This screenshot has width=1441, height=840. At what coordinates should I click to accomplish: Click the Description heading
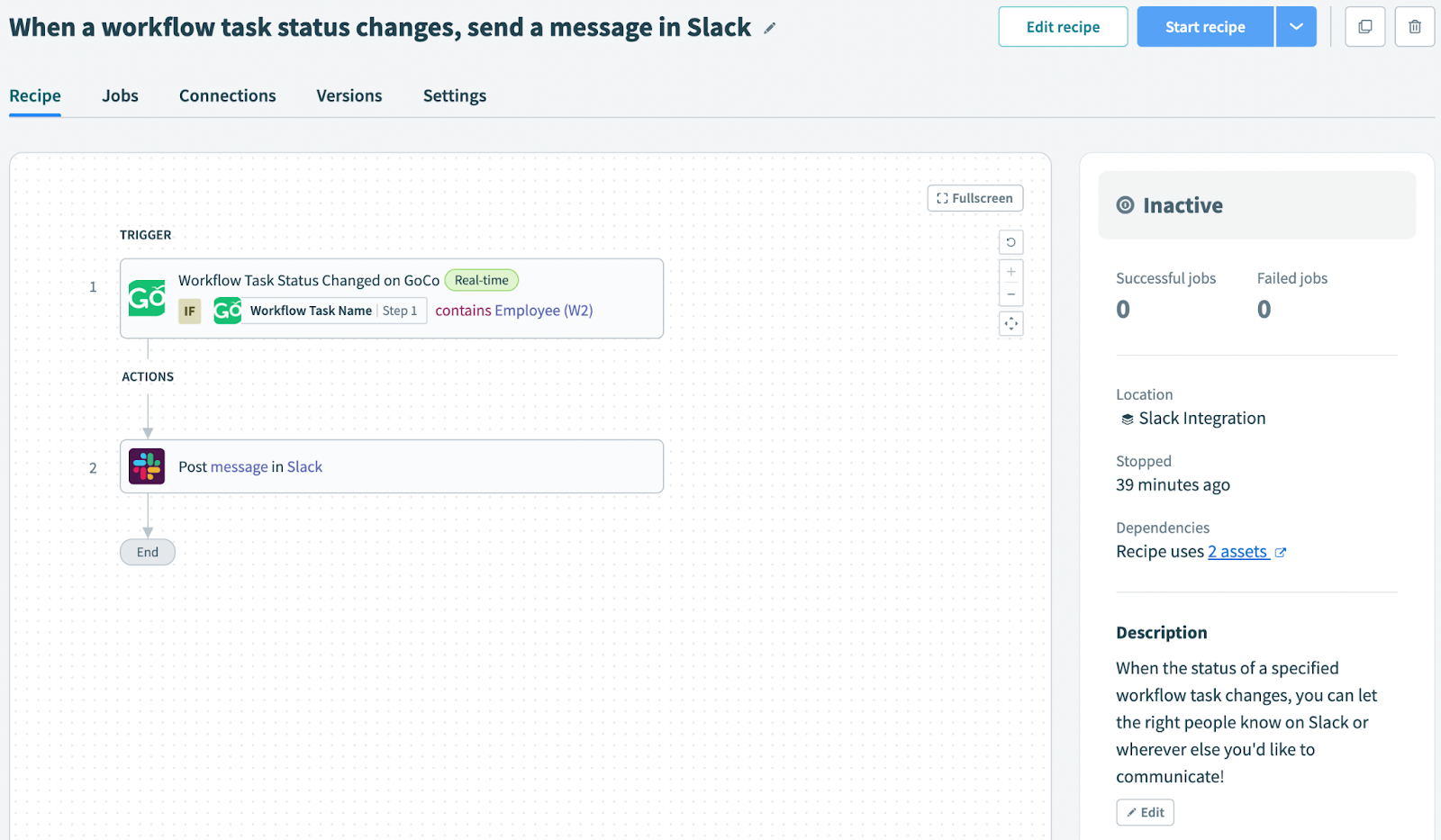click(1162, 633)
